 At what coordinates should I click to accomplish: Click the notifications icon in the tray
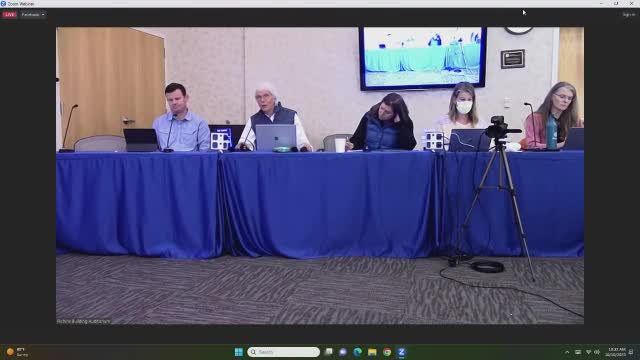click(631, 352)
